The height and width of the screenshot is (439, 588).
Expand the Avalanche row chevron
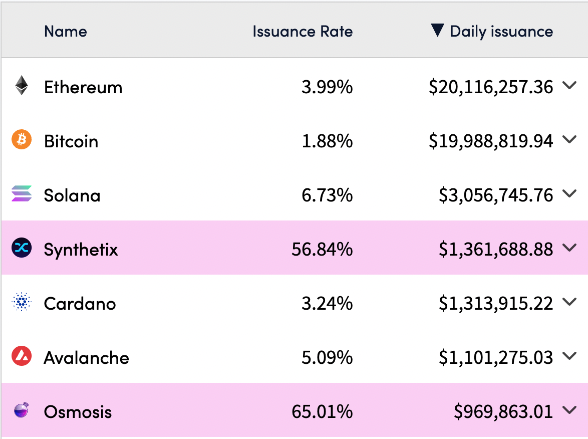(569, 356)
